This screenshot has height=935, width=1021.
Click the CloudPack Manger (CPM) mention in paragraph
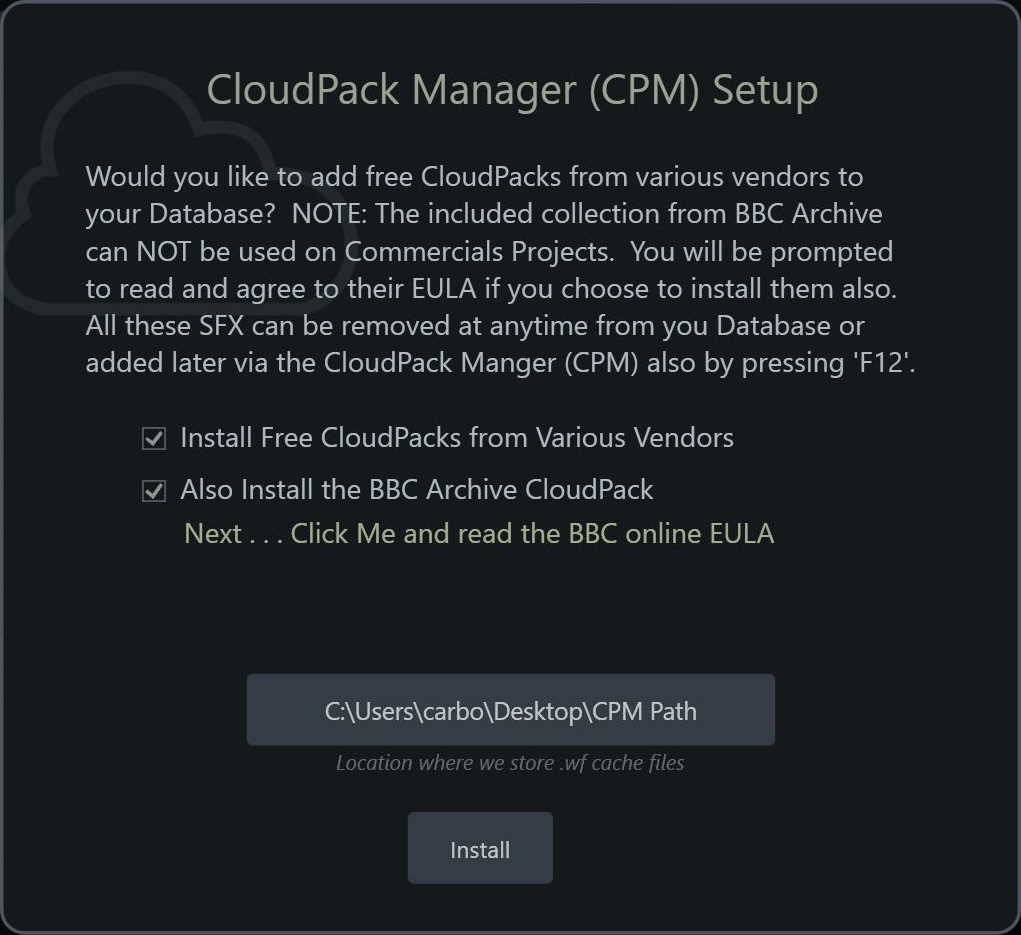[x=481, y=363]
